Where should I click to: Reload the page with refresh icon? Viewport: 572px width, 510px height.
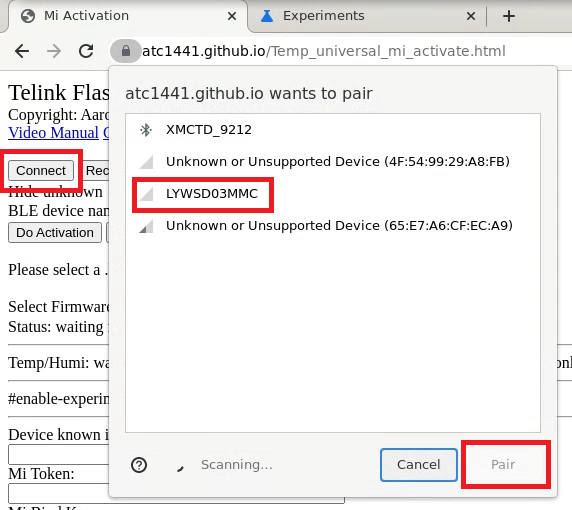pos(86,51)
